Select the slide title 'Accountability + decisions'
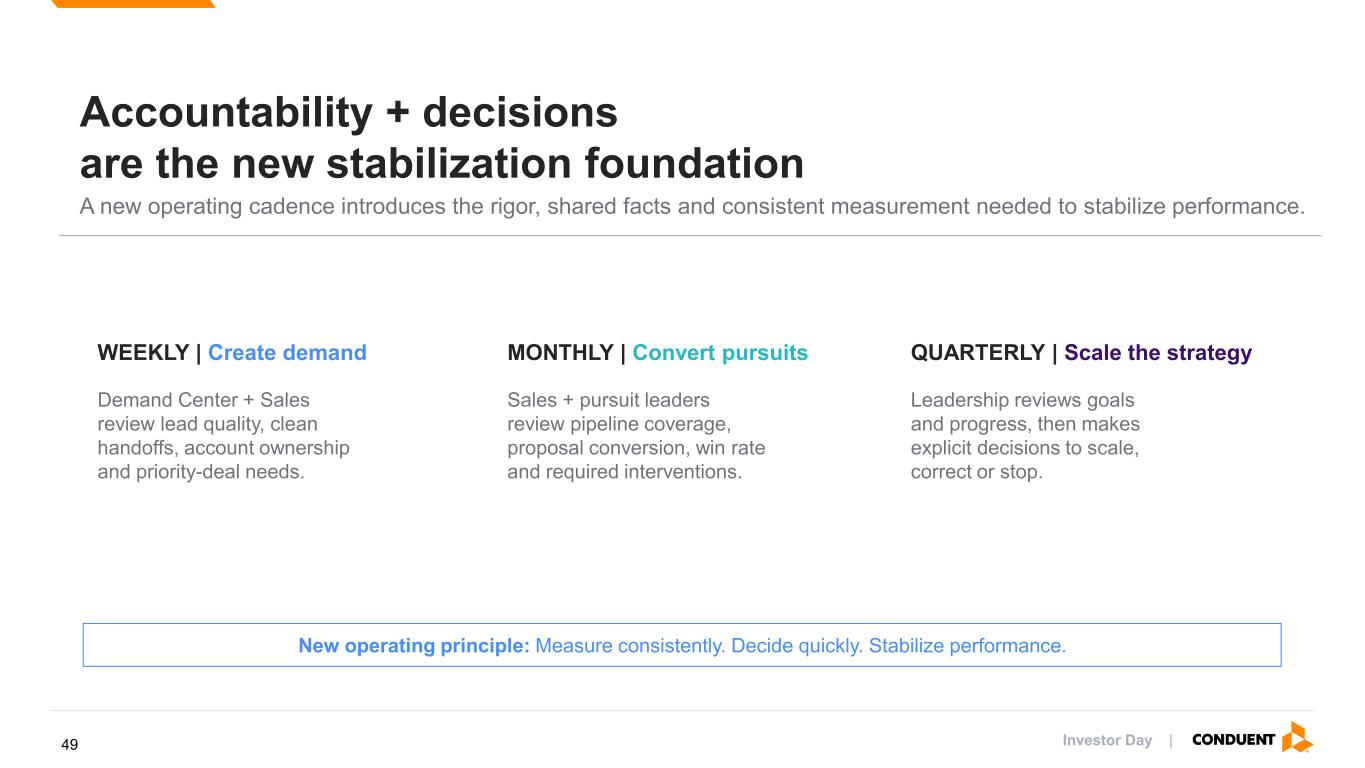Screen dimensions: 1365x768 (349, 113)
